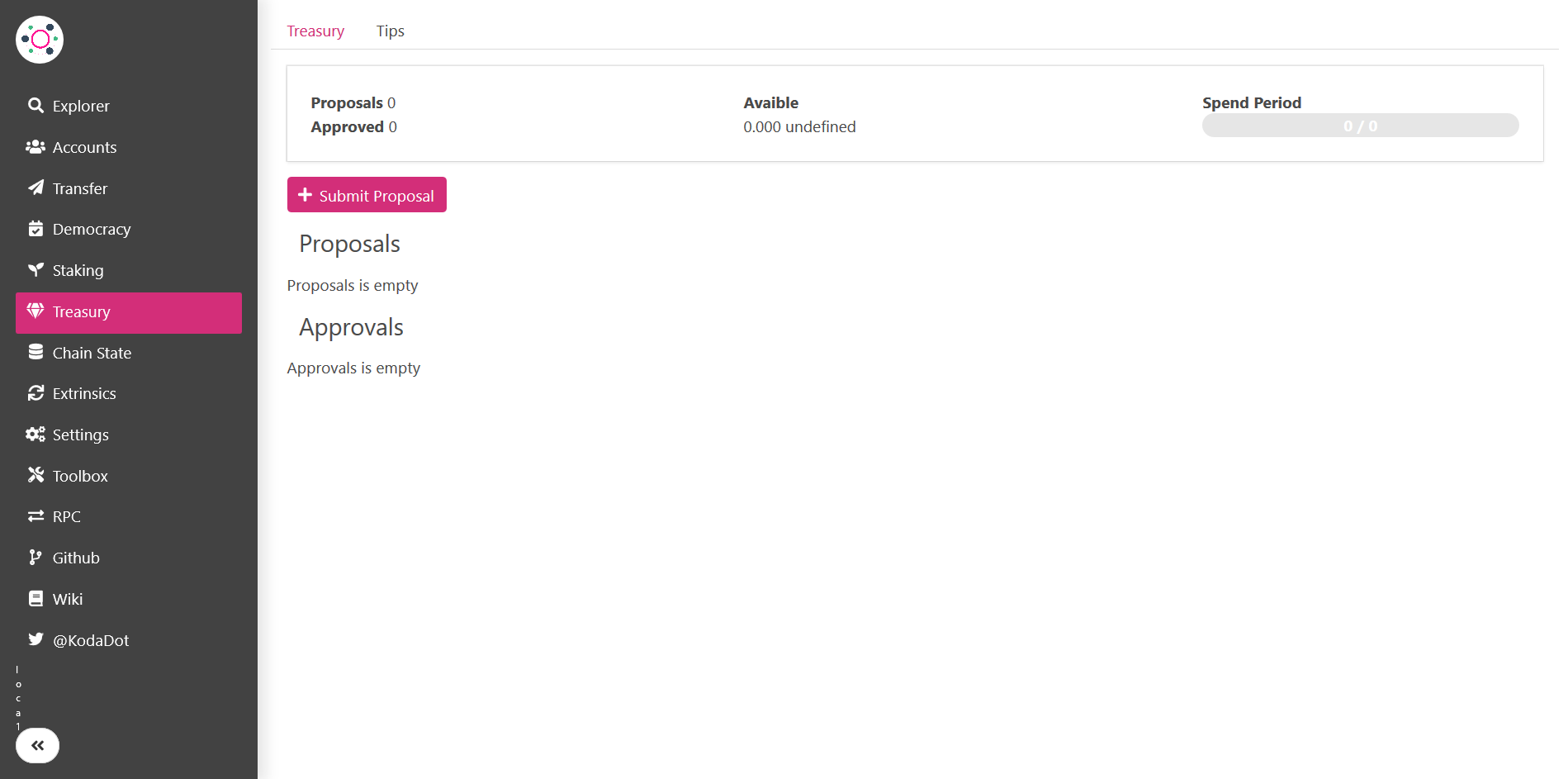Image resolution: width=1568 pixels, height=779 pixels.
Task: Select the Explorer magnifier icon
Action: coord(36,106)
